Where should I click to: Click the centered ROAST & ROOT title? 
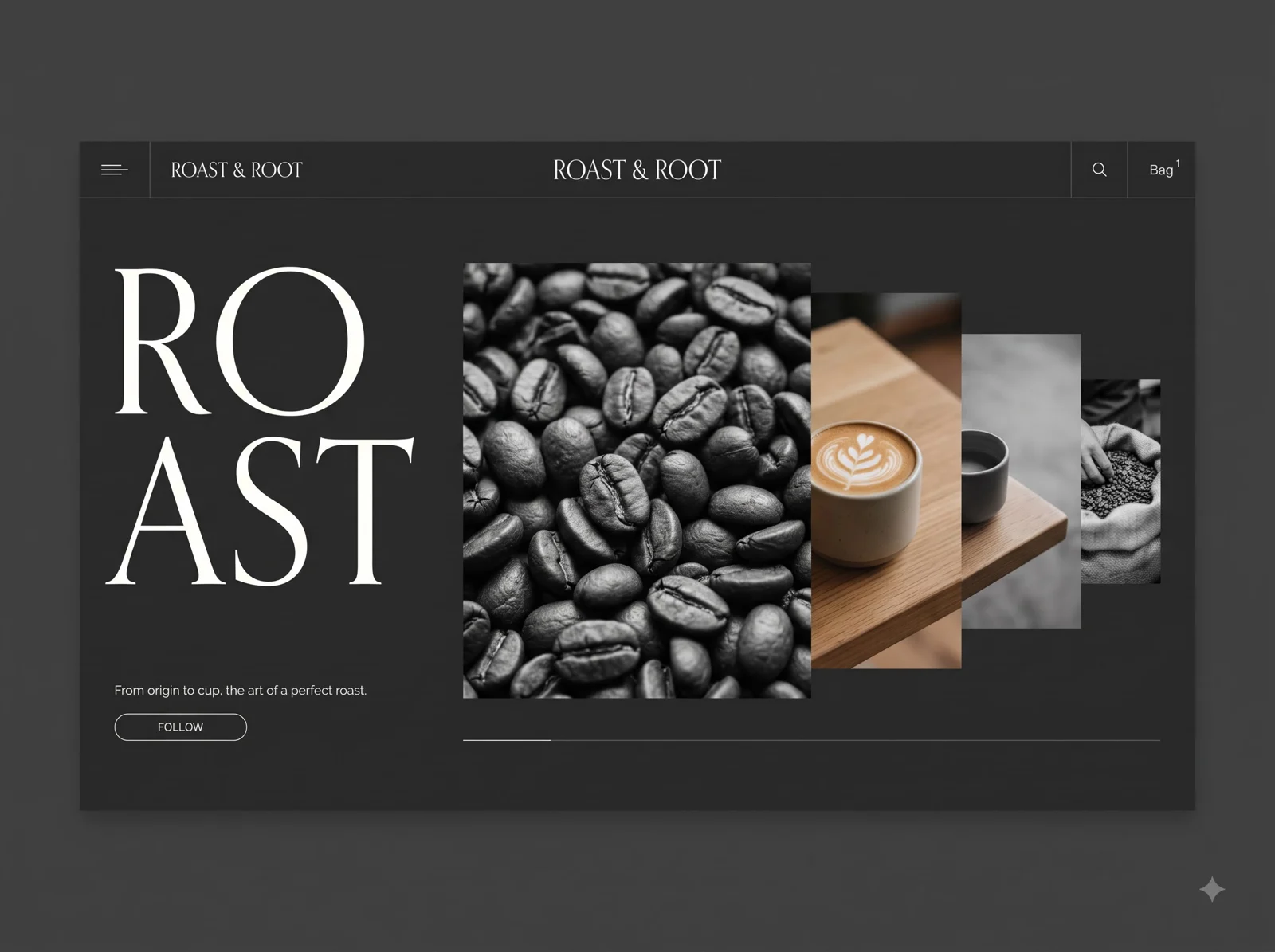637,170
